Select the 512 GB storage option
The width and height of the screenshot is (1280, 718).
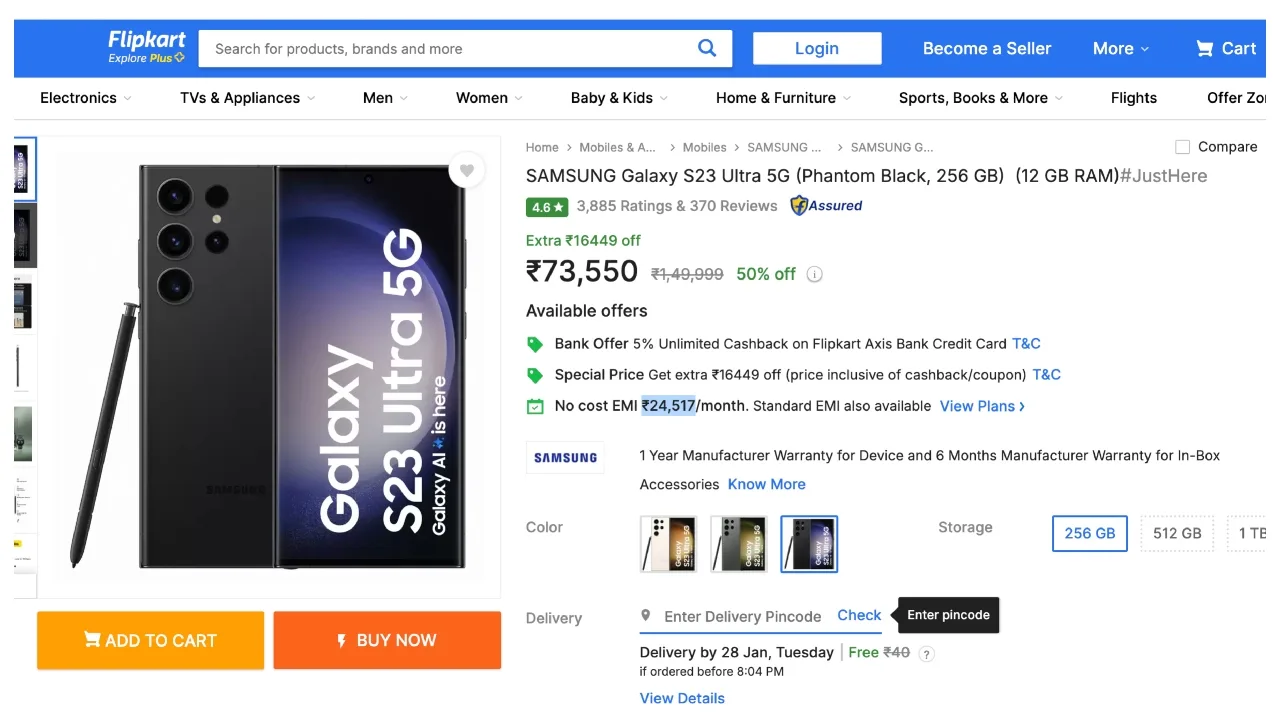tap(1177, 533)
